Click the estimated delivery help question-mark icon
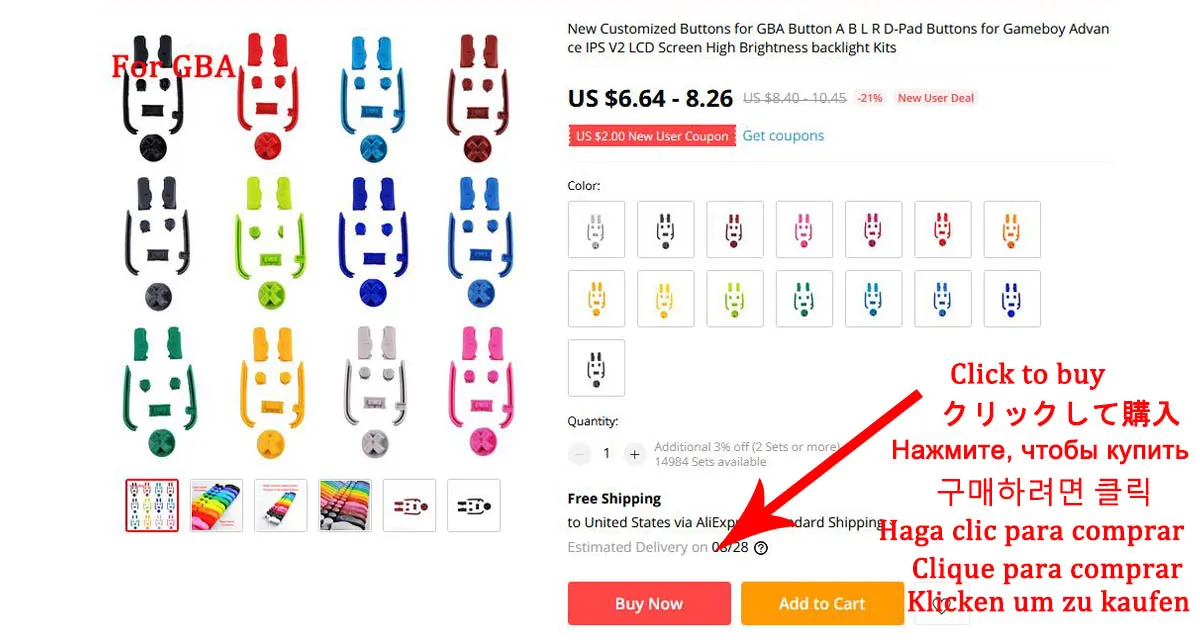 pos(761,548)
